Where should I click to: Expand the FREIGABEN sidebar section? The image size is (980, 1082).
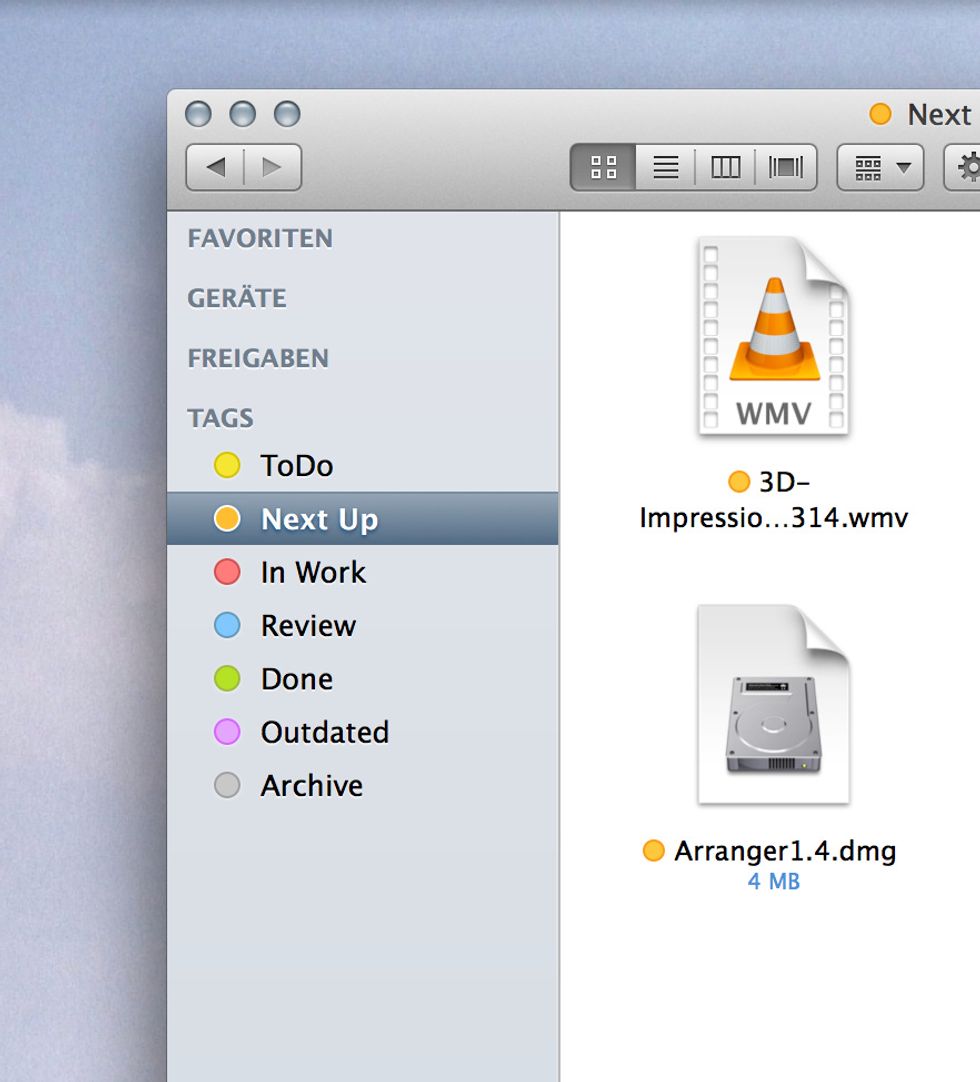258,358
